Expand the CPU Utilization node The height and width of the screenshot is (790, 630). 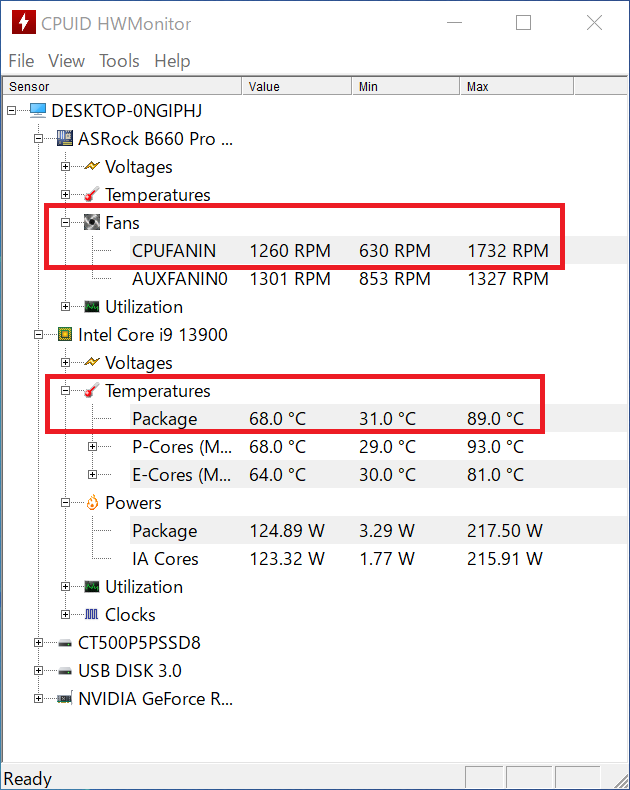coord(65,586)
